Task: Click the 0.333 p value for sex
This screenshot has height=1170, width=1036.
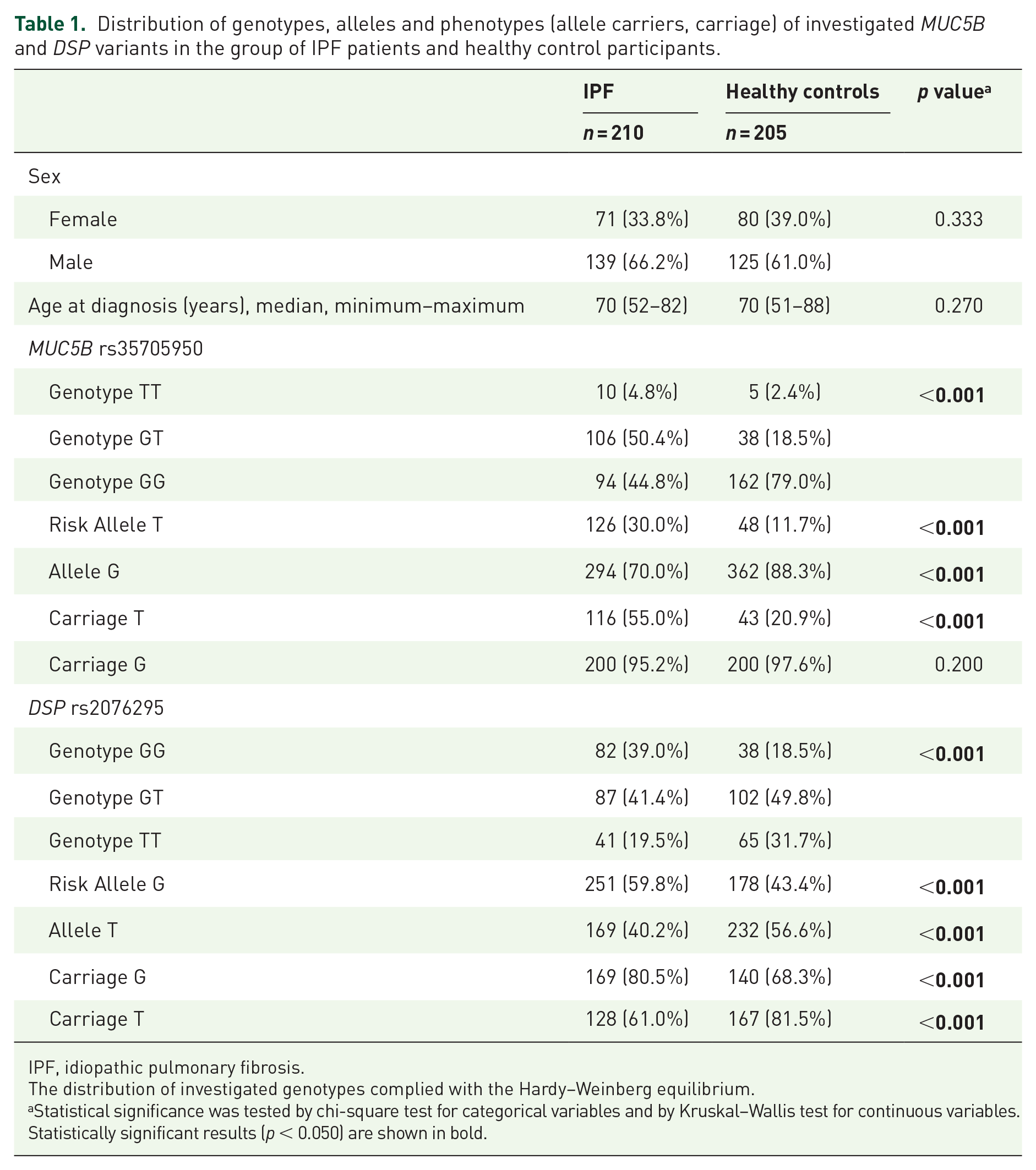Action: [x=959, y=219]
